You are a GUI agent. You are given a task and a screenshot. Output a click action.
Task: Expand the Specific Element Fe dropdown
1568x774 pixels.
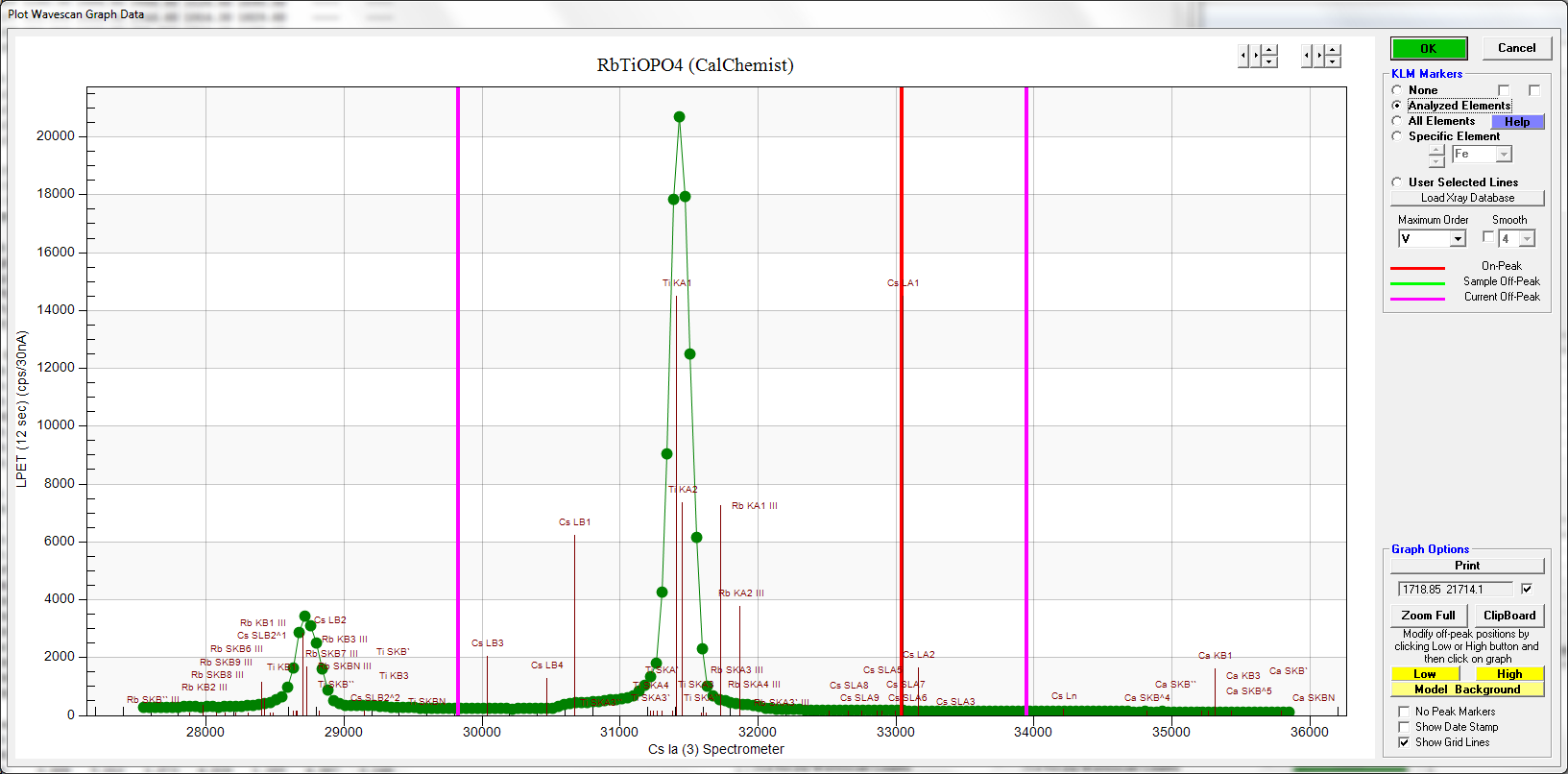[1504, 155]
